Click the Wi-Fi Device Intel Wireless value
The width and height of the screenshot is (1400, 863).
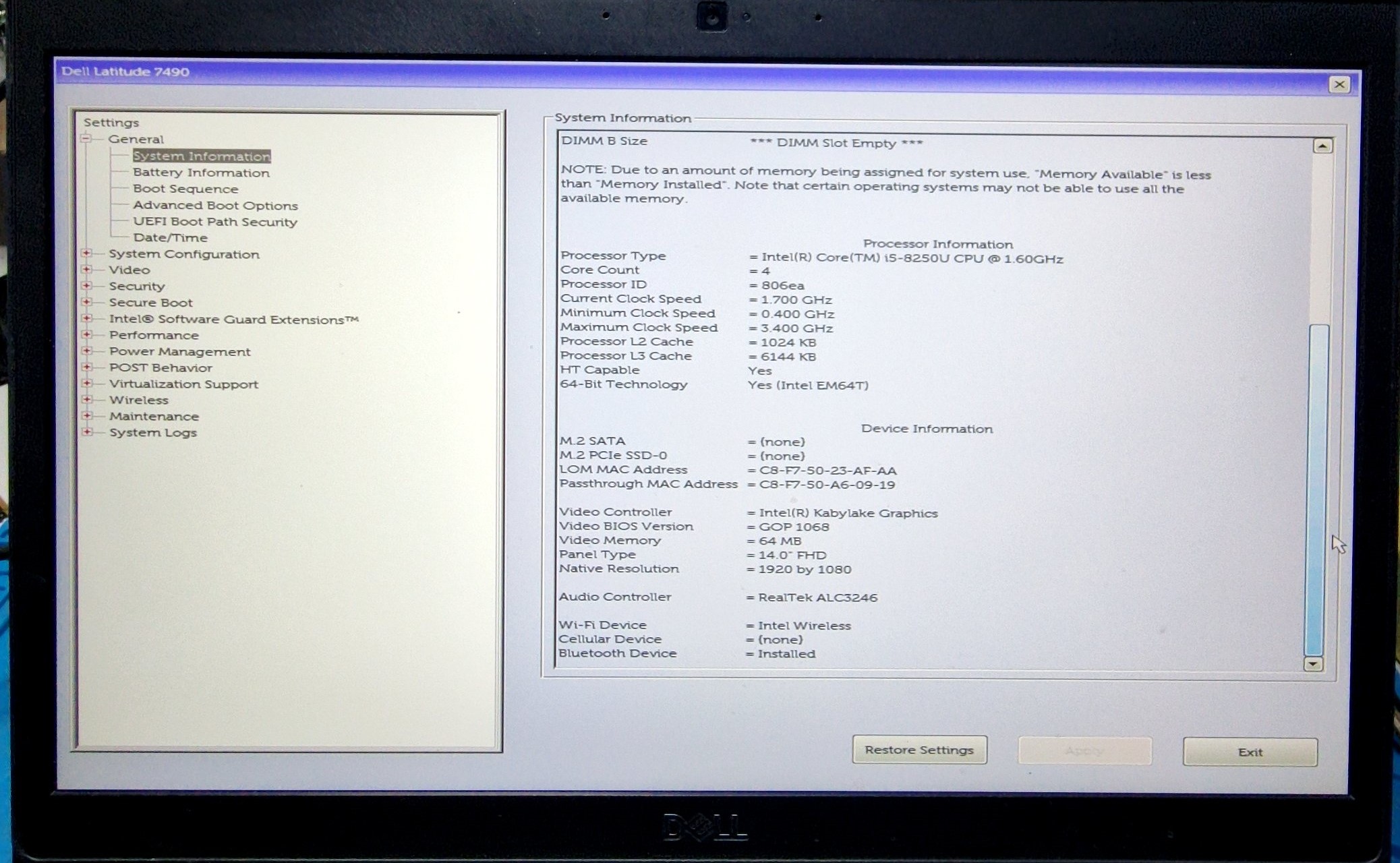[x=805, y=626]
